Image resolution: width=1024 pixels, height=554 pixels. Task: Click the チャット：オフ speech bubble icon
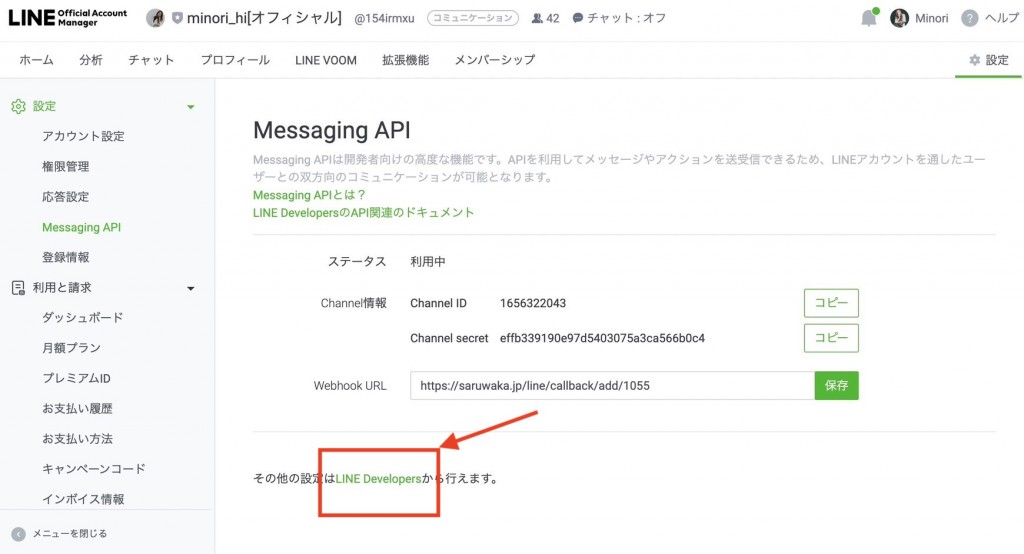577,18
